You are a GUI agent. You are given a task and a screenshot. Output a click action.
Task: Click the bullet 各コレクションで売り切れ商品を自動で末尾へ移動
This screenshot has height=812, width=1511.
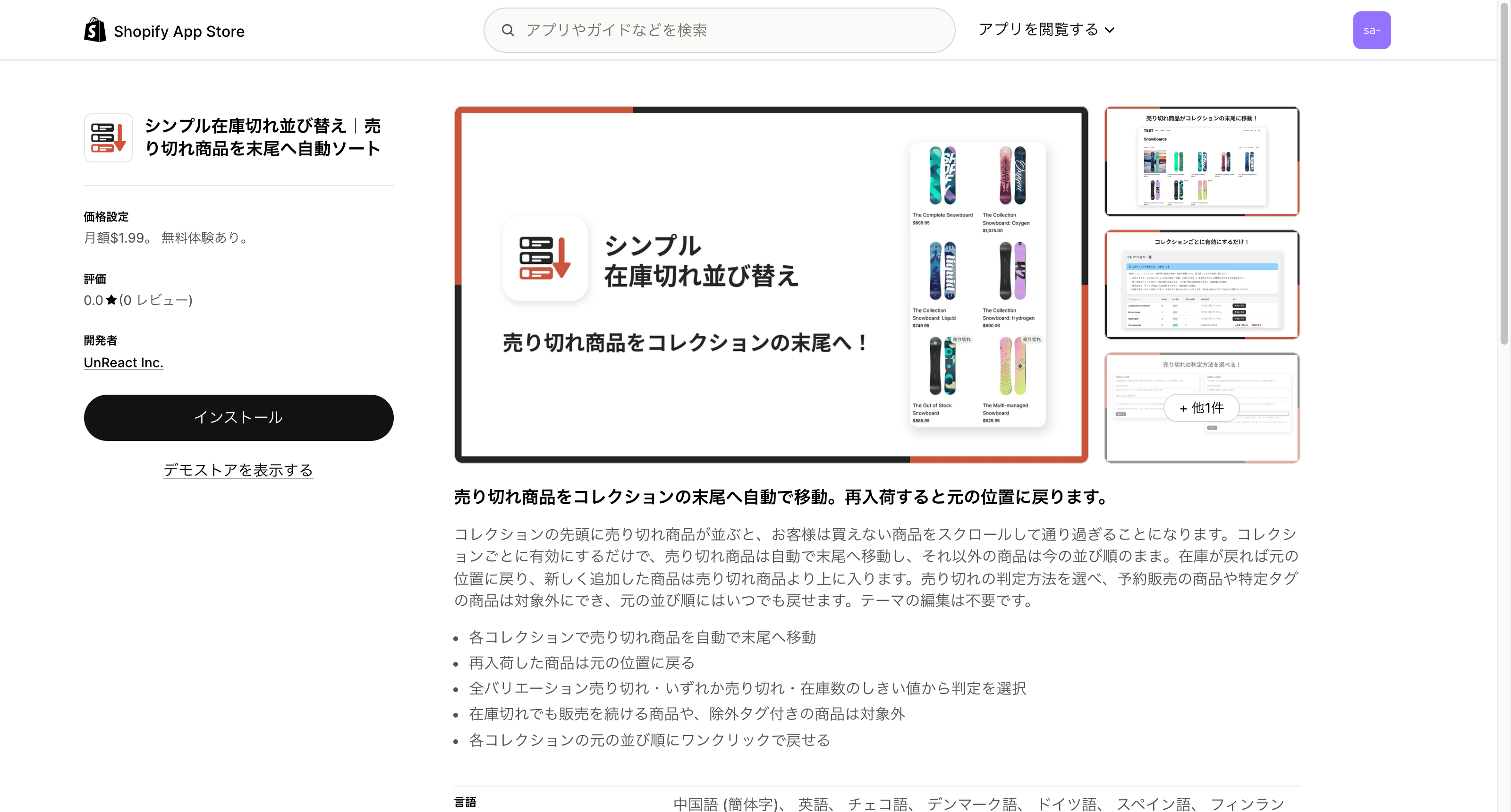click(642, 637)
